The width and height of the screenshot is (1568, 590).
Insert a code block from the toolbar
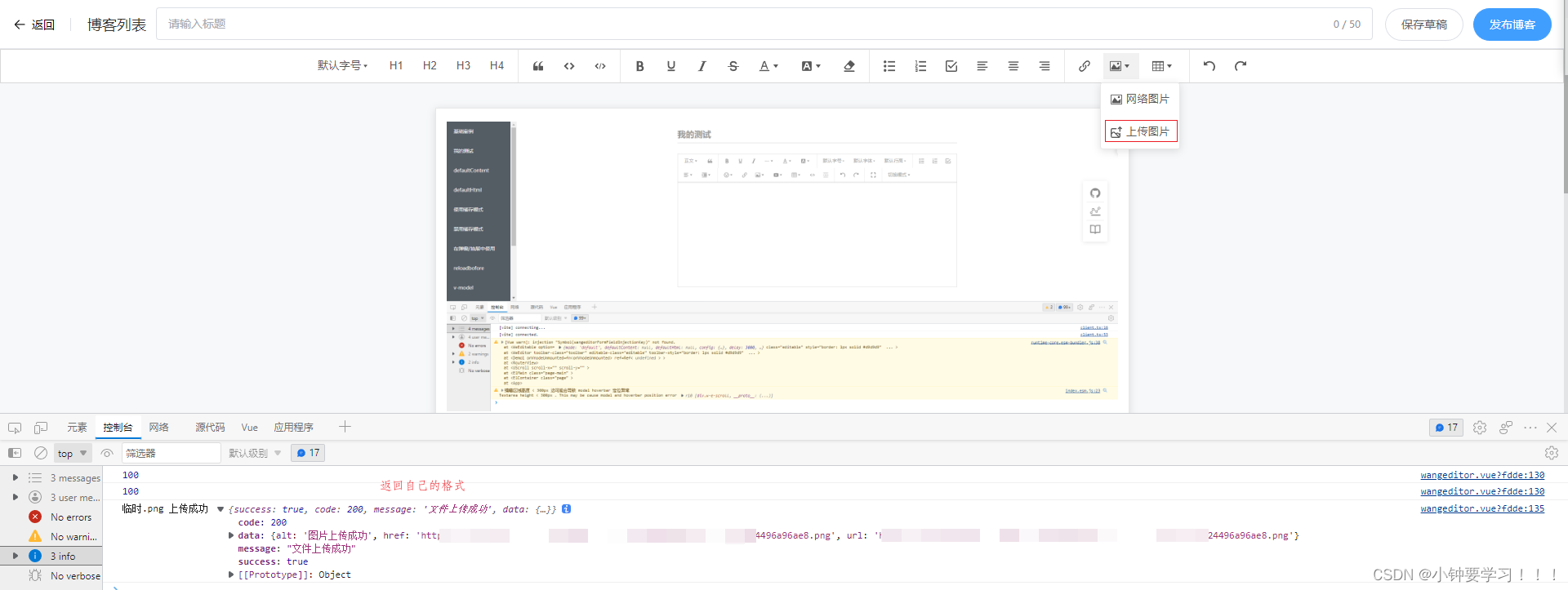(569, 66)
